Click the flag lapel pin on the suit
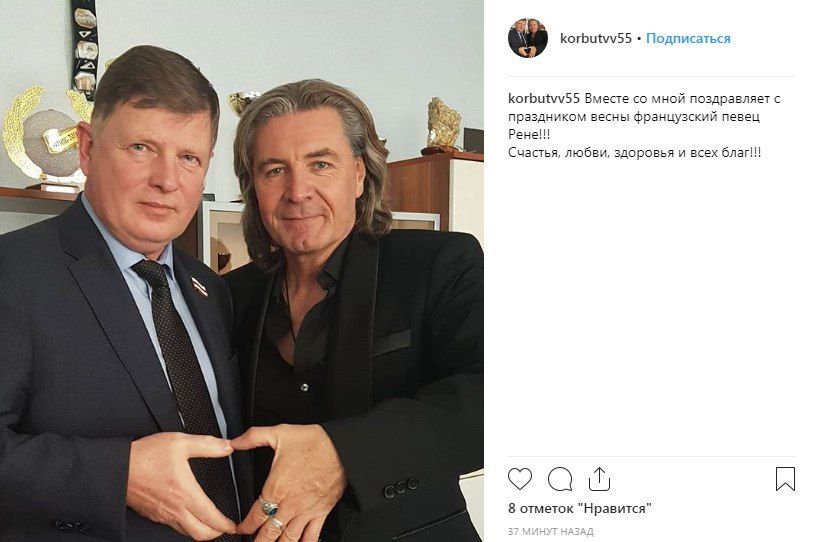 pos(200,287)
